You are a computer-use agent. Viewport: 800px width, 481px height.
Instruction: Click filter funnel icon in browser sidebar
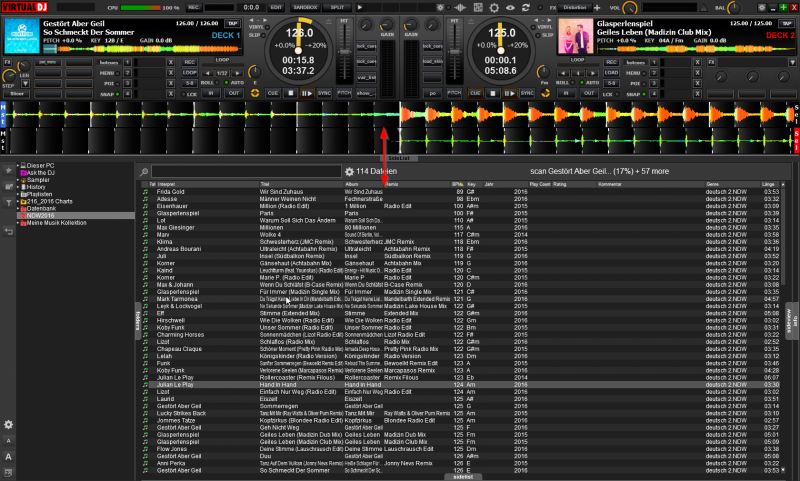click(x=9, y=203)
